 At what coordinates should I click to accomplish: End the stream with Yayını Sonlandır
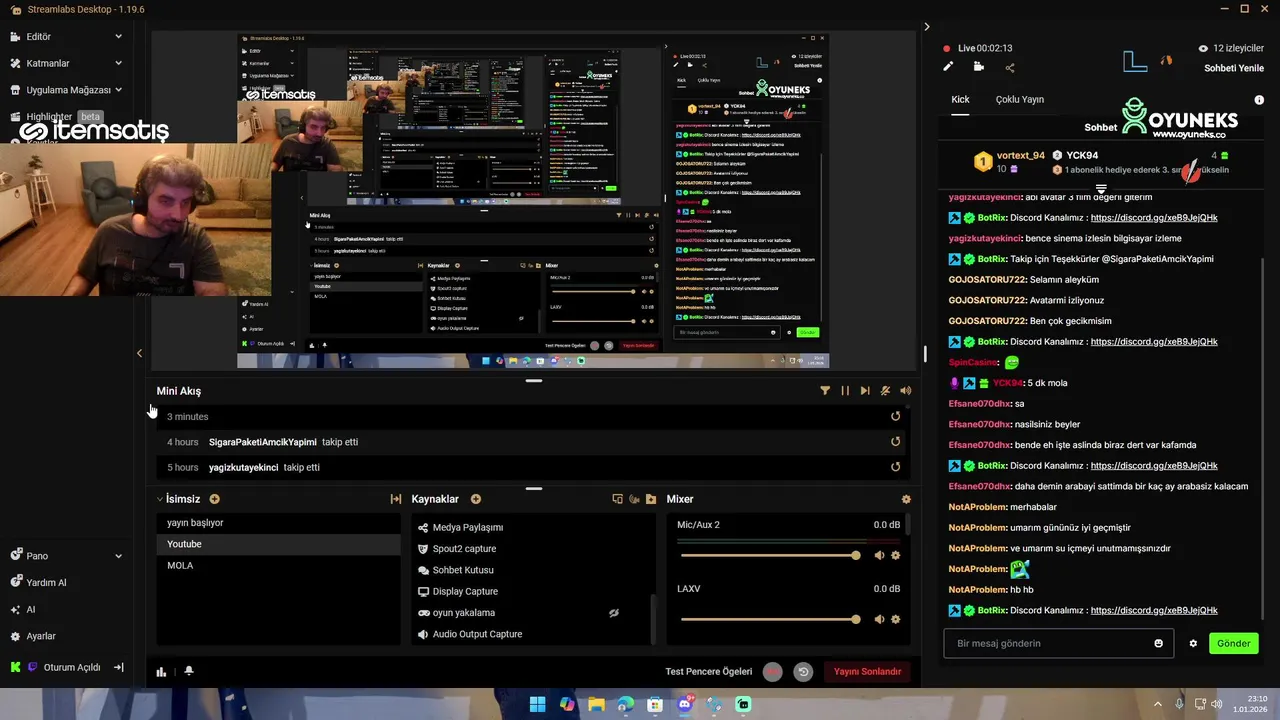(x=867, y=672)
